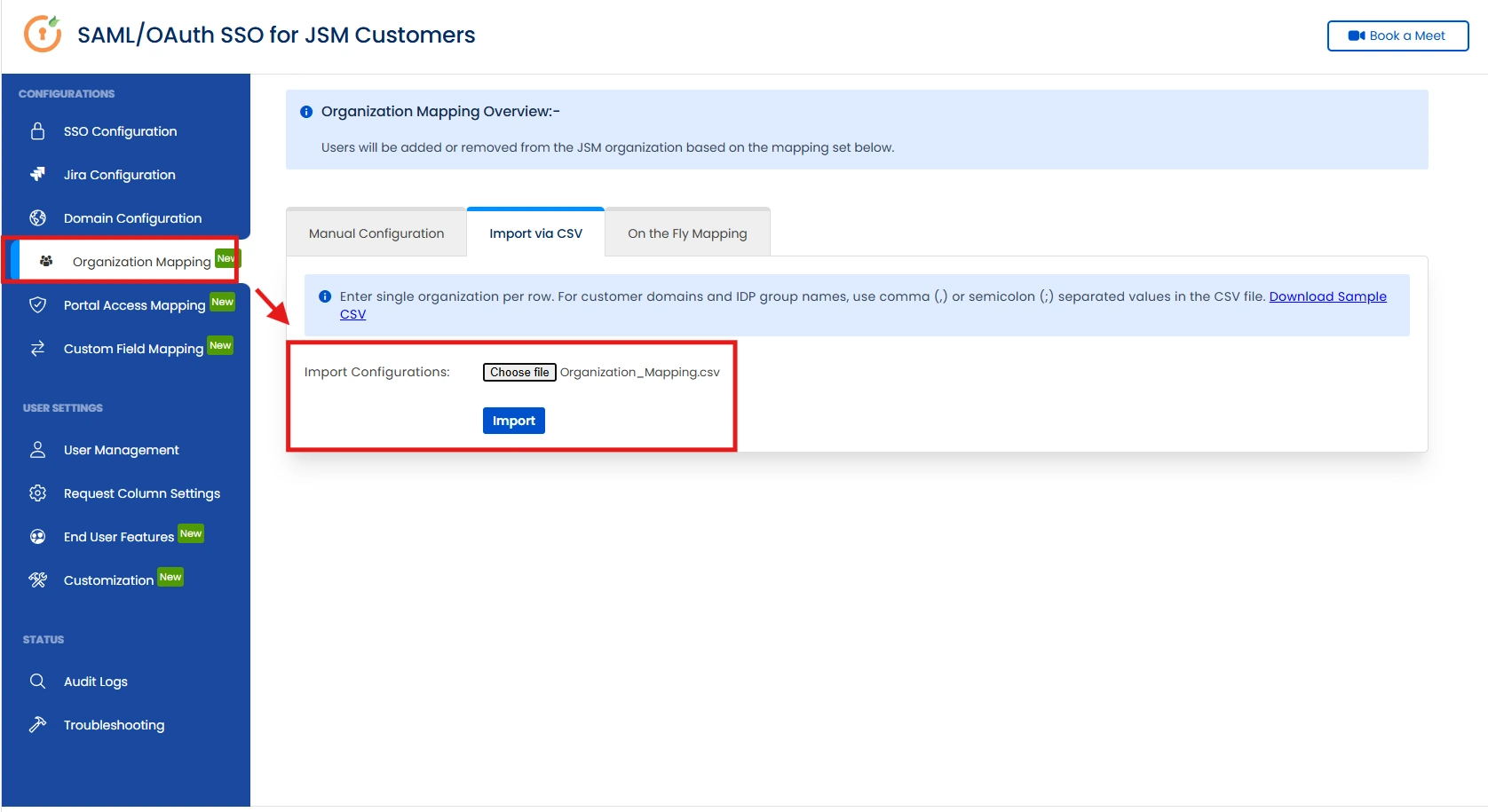Click the Book a Meet button
This screenshot has height=812, width=1488.
(x=1397, y=35)
